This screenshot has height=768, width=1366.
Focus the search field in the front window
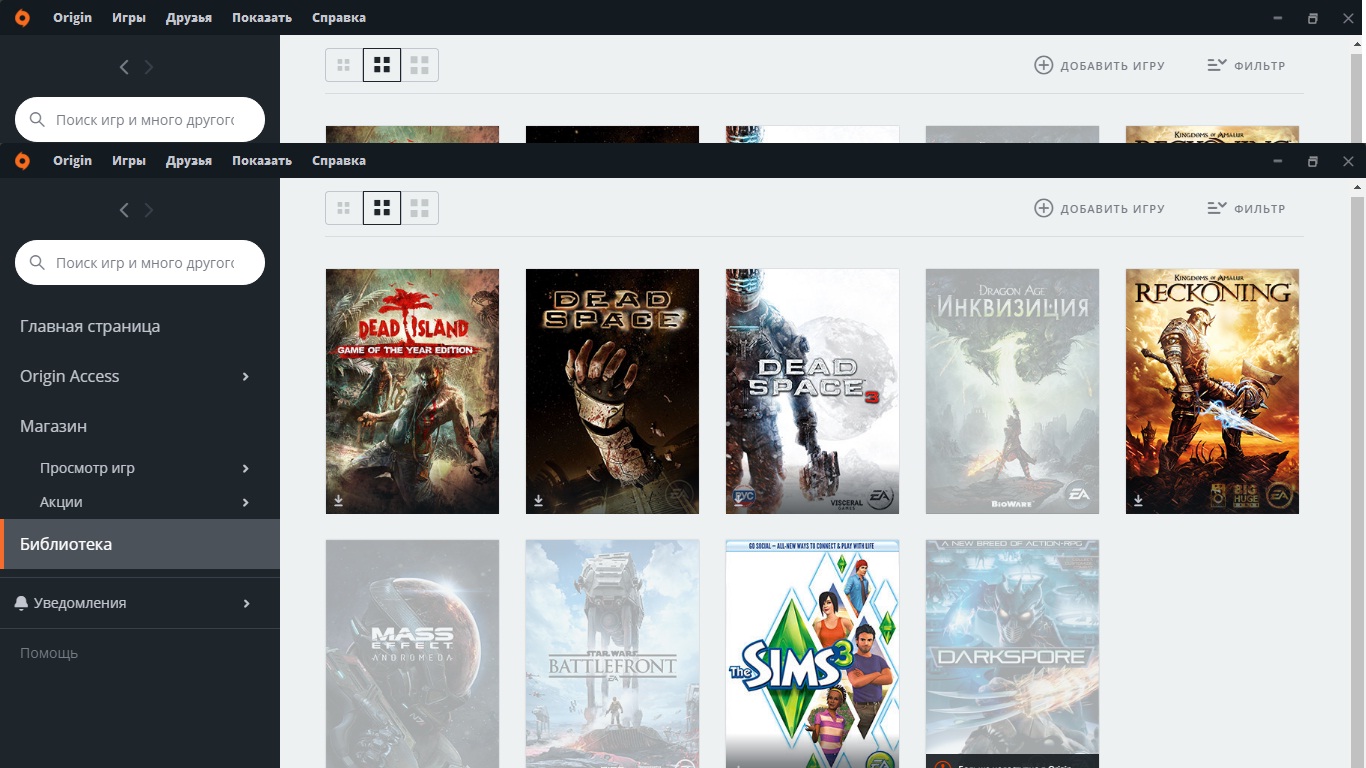(x=140, y=263)
